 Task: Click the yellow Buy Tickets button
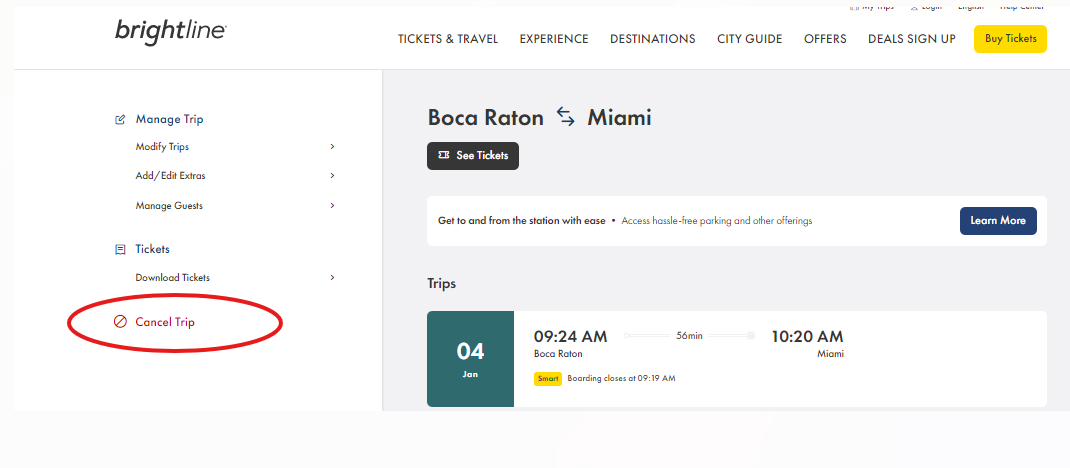tap(1010, 39)
